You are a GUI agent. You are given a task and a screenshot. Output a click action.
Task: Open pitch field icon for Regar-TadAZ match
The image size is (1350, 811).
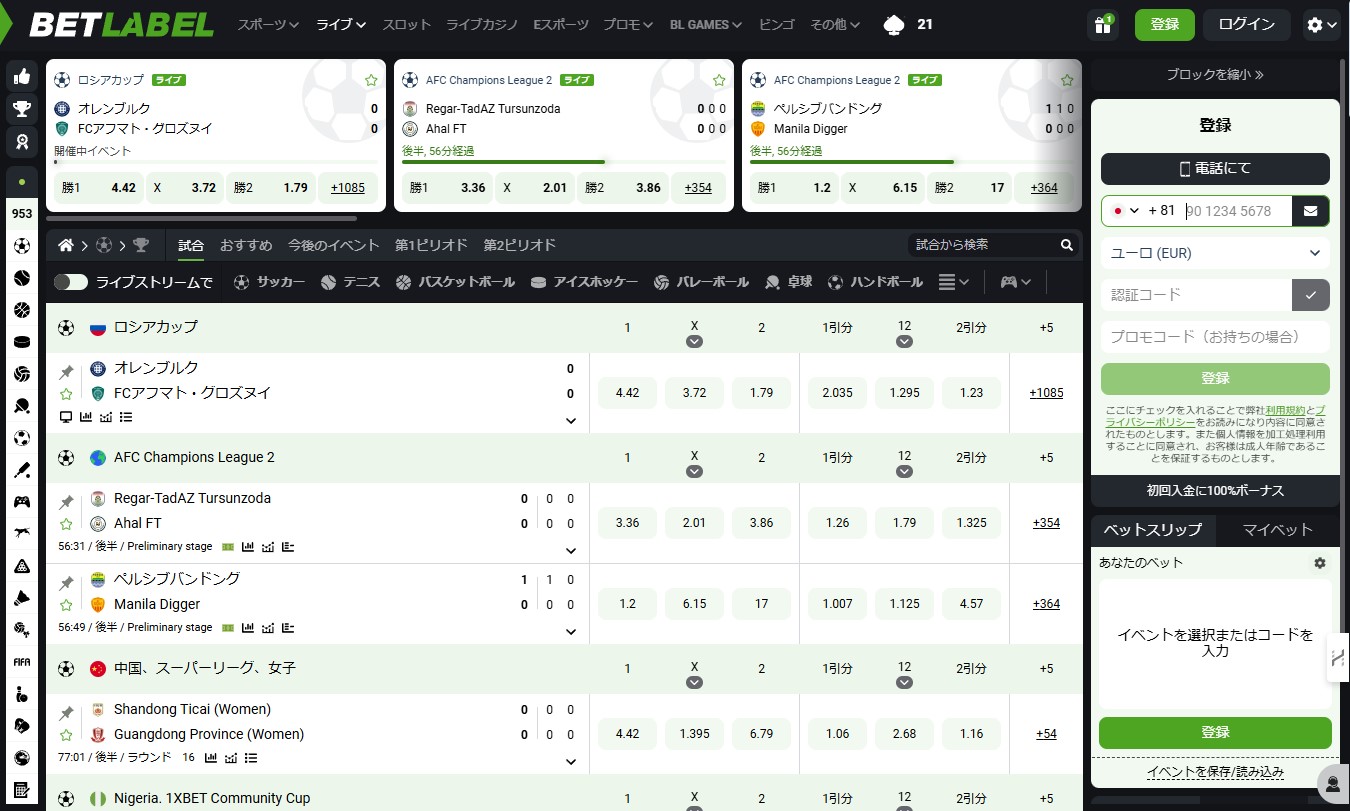coord(228,547)
